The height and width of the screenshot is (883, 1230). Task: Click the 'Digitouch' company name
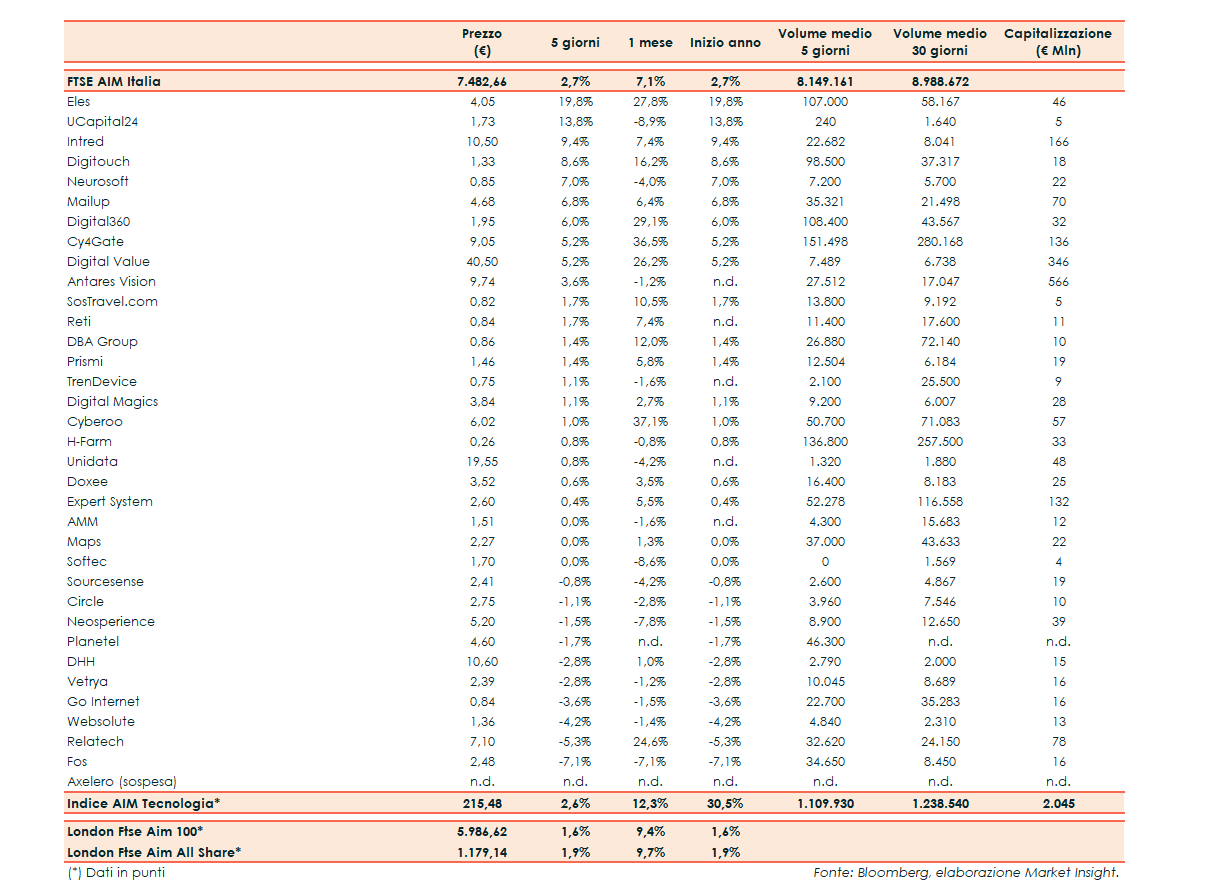[x=99, y=162]
